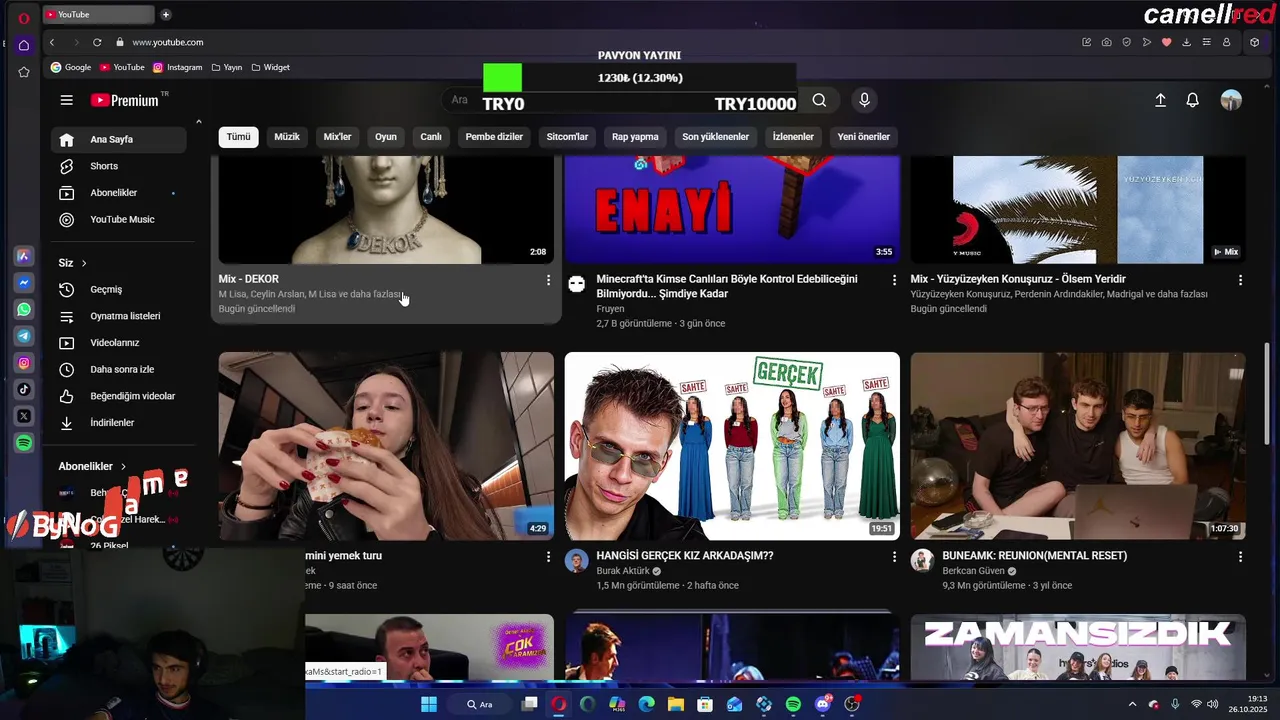Open X (Twitter) in the Opera sidebar

pos(24,416)
